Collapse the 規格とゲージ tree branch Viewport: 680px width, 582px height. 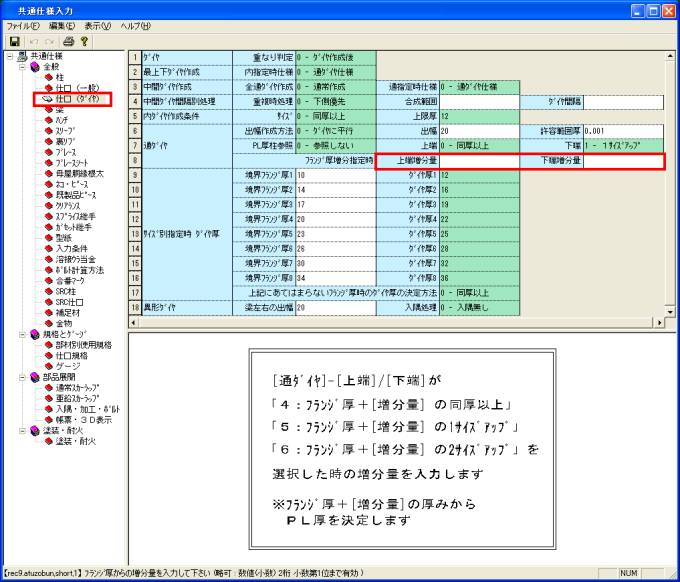pyautogui.click(x=23, y=334)
